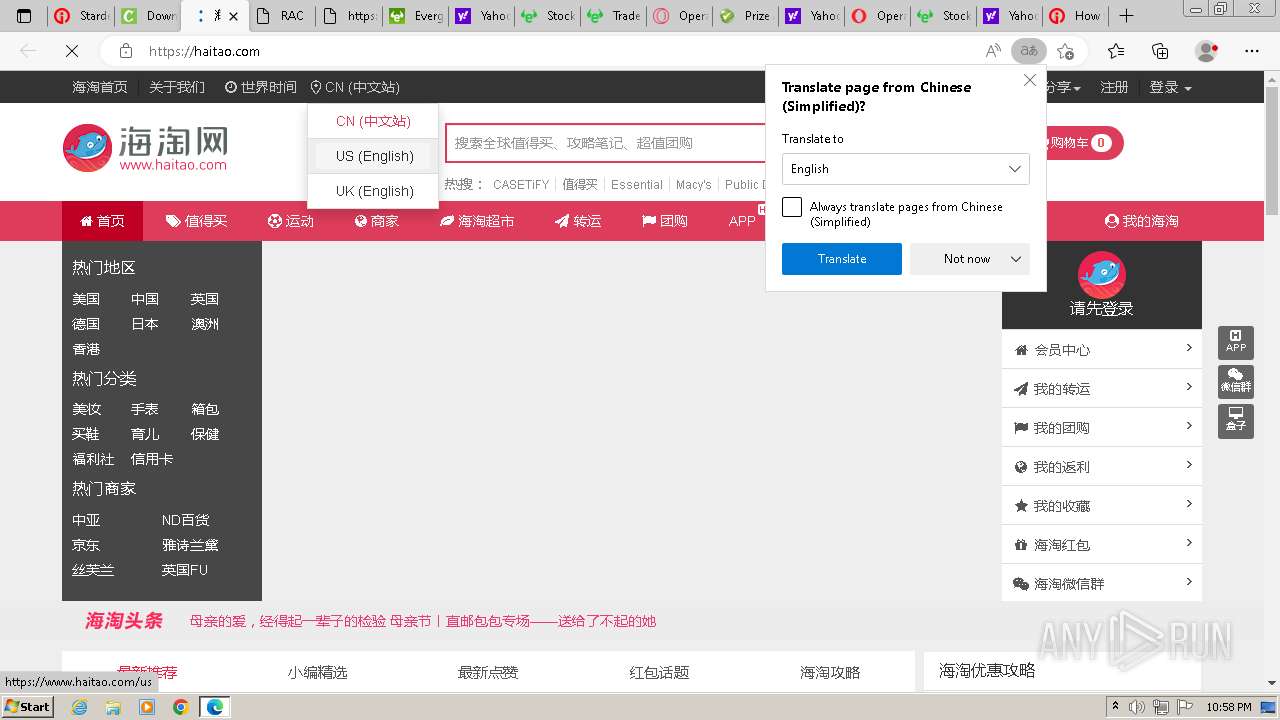
Task: Open the 值得买 nav tab
Action: coord(196,221)
